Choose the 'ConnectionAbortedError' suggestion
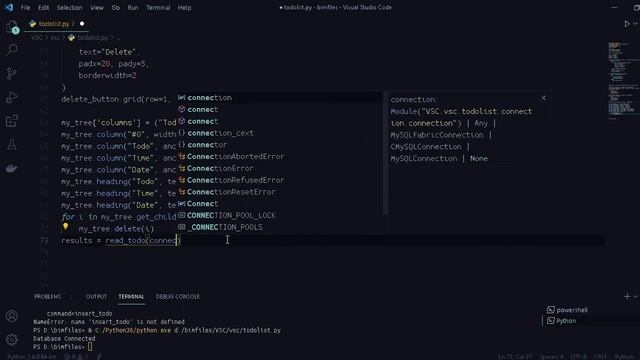 coord(279,156)
